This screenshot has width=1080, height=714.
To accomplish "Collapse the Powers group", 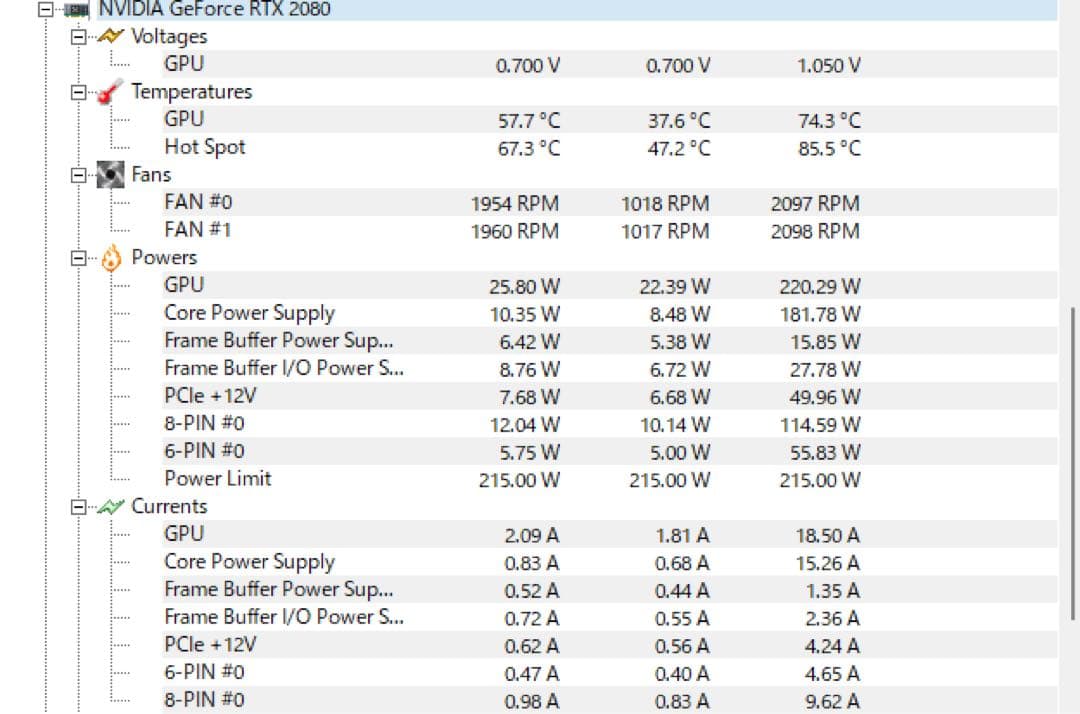I will click(x=79, y=258).
